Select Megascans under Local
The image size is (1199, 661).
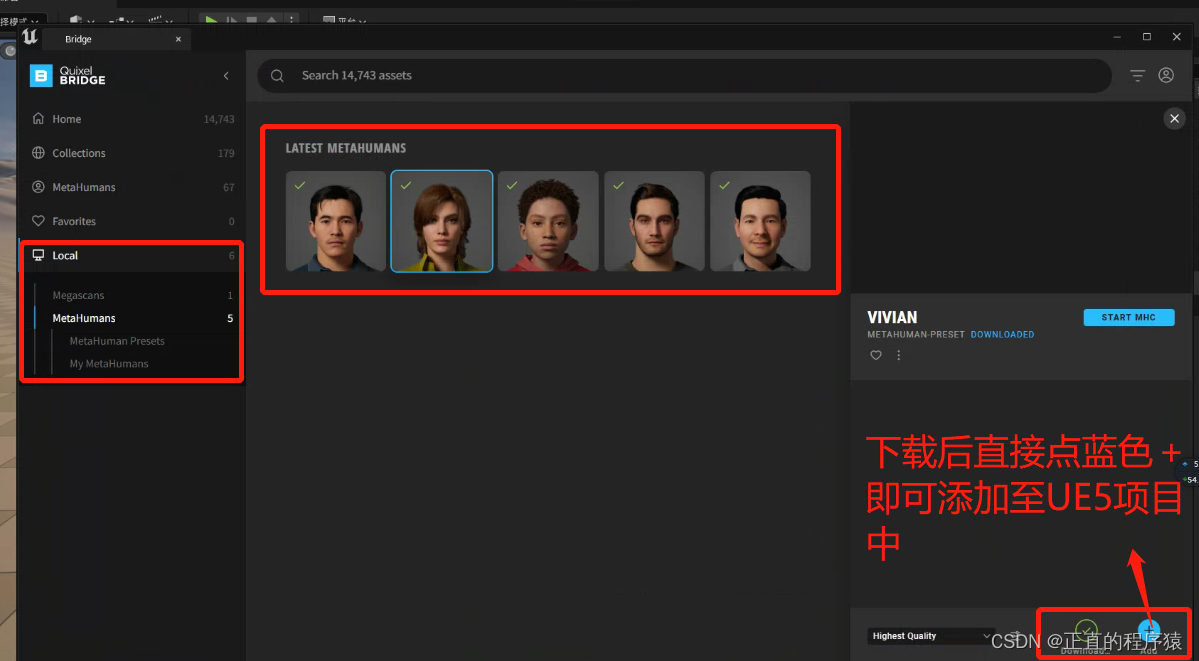(78, 295)
